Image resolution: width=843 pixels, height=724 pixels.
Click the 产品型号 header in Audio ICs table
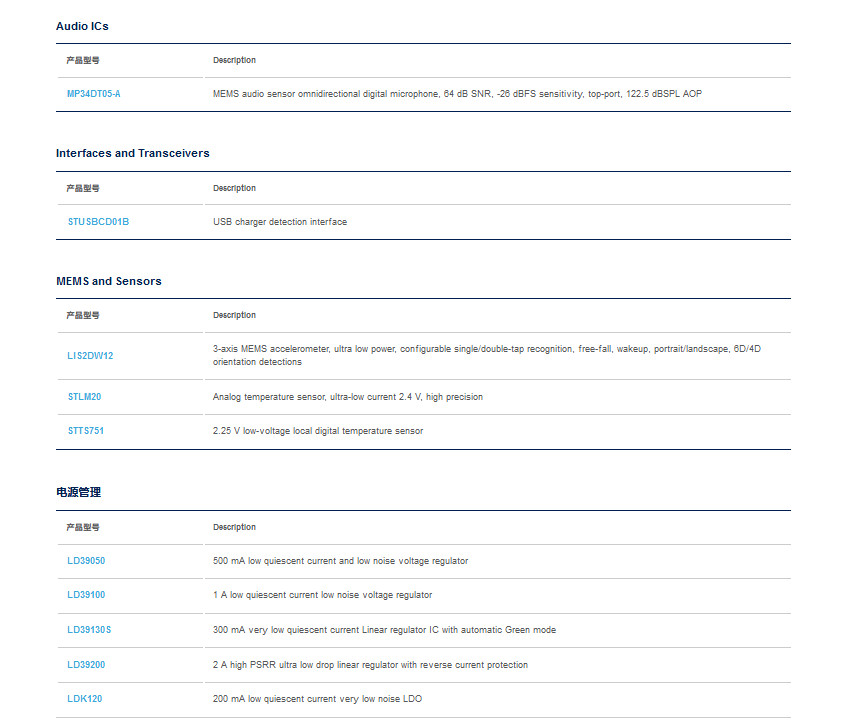(83, 60)
